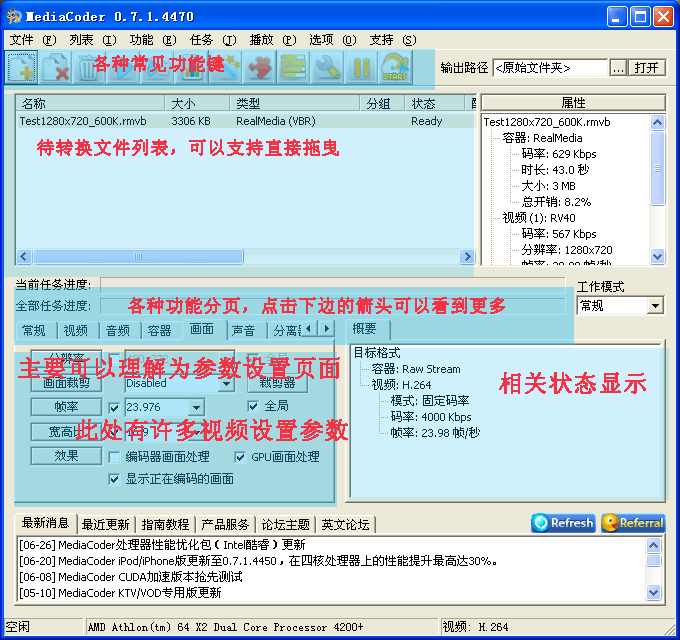Select 视频 (1): RV40 tree item
Screen dimensions: 680x640
pos(539,218)
